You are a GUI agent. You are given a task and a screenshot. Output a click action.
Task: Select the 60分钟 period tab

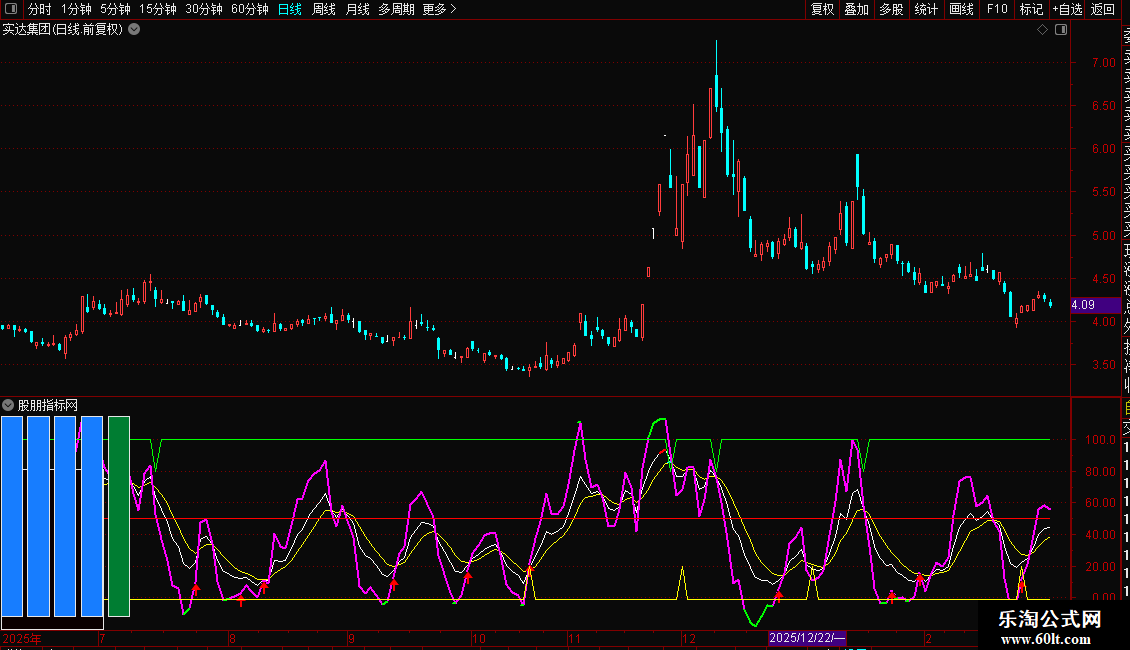[250, 9]
